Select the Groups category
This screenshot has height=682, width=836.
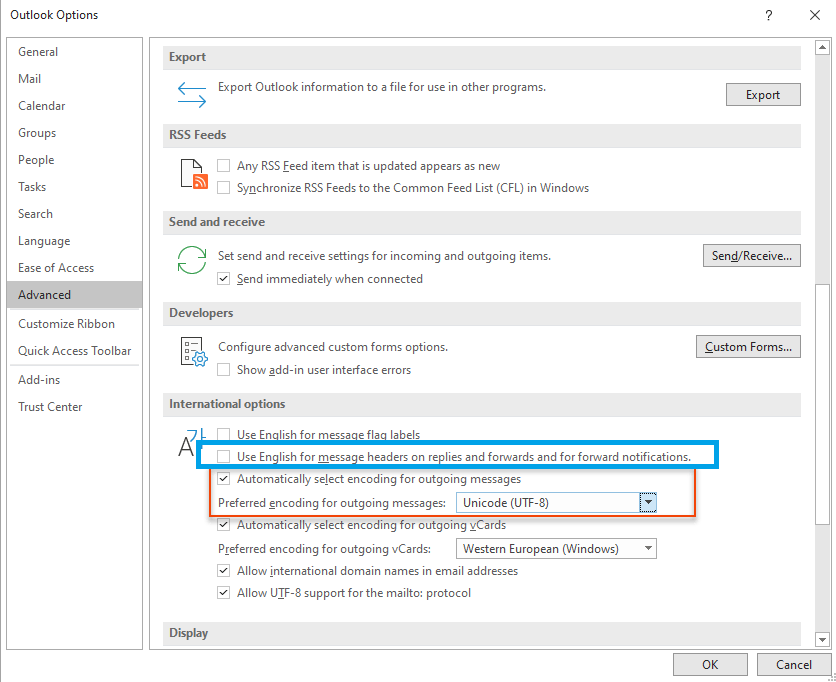[75, 133]
